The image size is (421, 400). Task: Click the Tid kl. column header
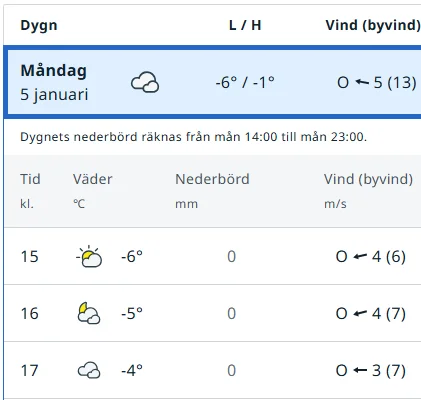[x=30, y=191]
